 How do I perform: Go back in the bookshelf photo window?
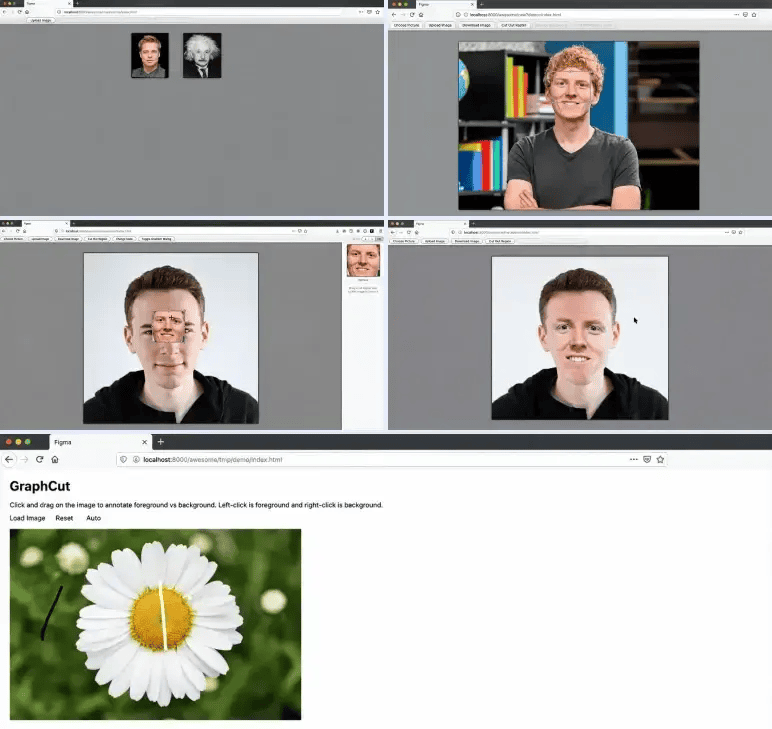(x=394, y=15)
